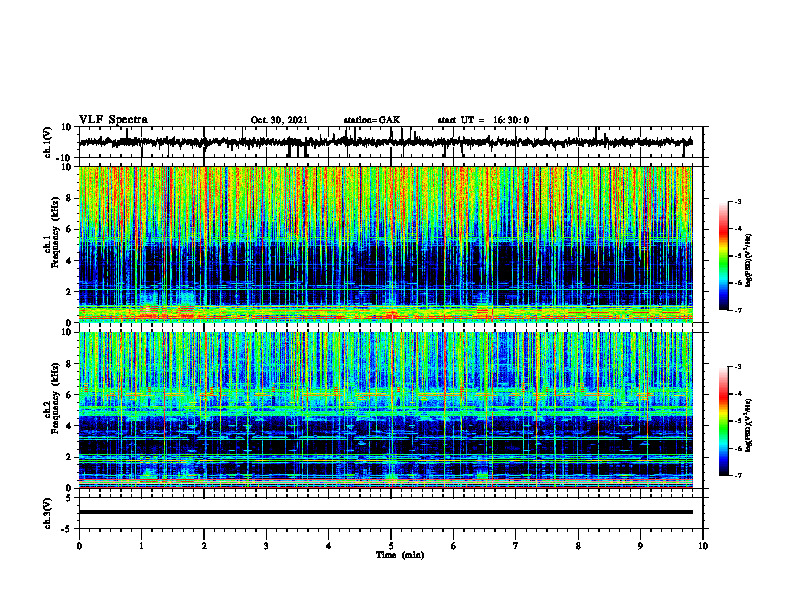This screenshot has height=612, width=792.
Task: Click time axis tick label '4'
Action: pos(329,546)
